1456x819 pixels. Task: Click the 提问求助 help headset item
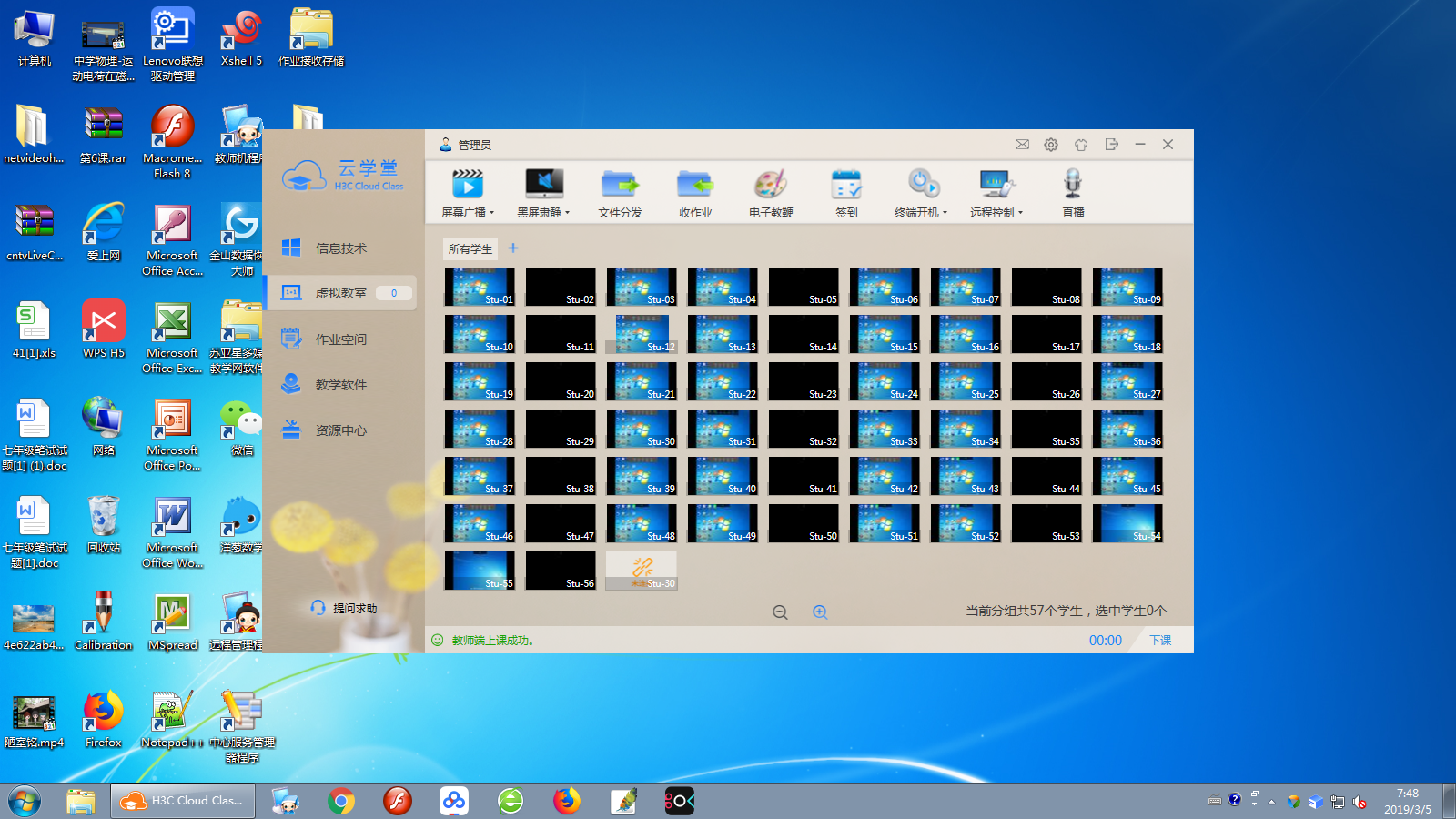point(343,608)
